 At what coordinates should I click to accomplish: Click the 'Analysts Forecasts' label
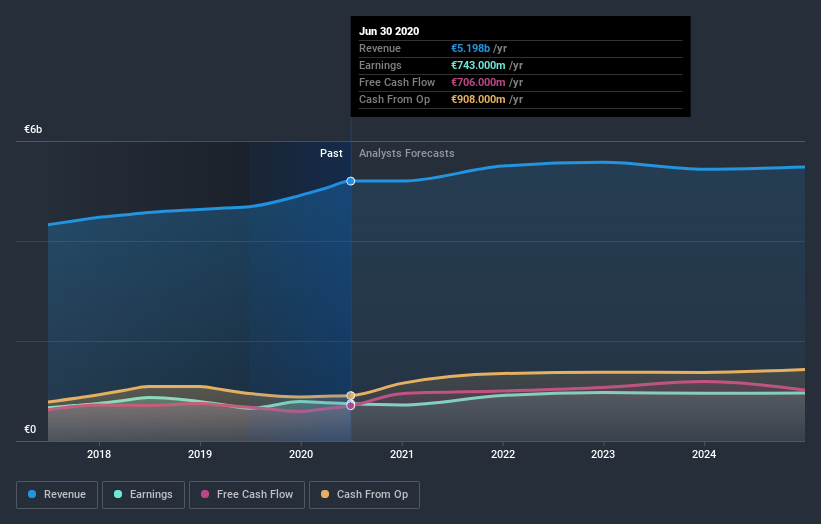pos(407,153)
